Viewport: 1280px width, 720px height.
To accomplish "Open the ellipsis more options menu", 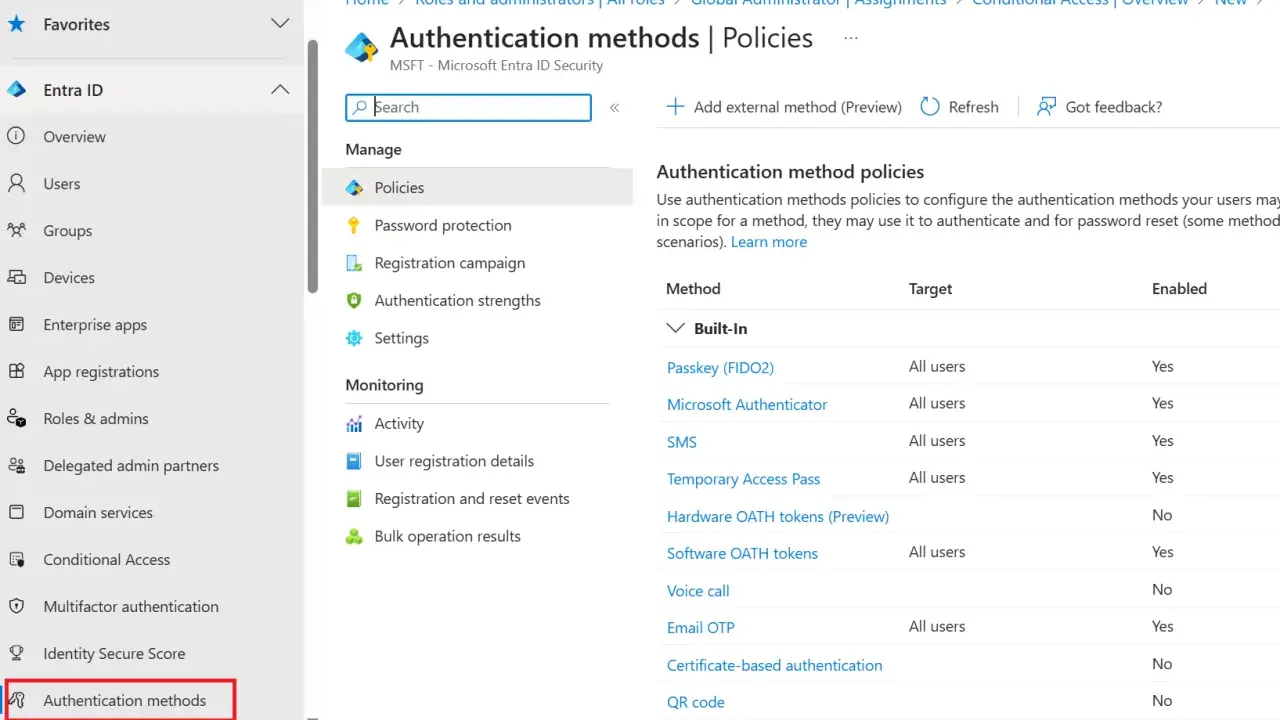I will (851, 38).
